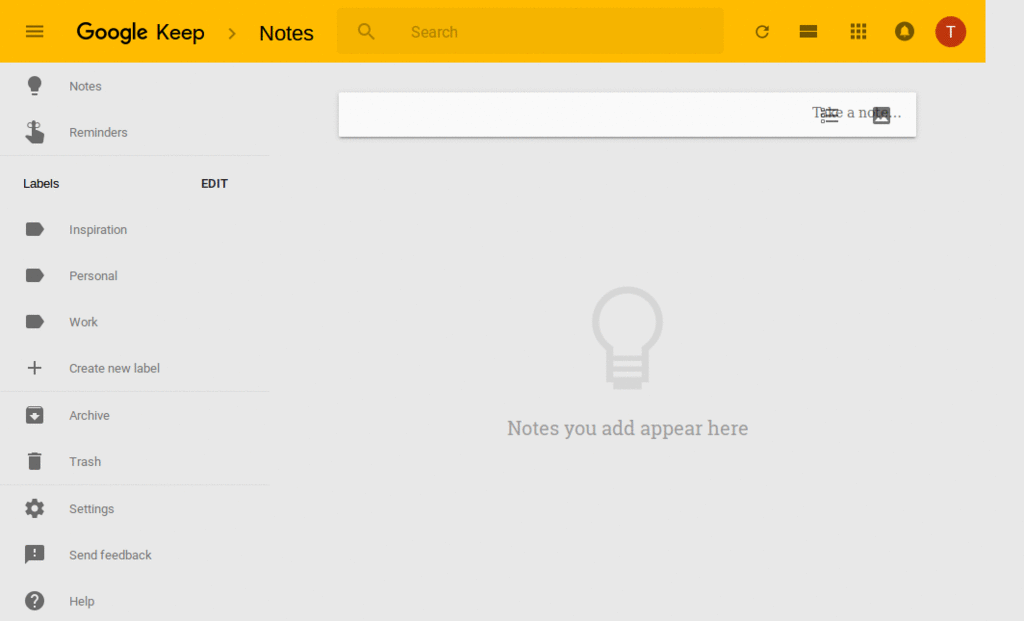
Task: Click the Notes lightbulb icon in sidebar
Action: point(35,86)
